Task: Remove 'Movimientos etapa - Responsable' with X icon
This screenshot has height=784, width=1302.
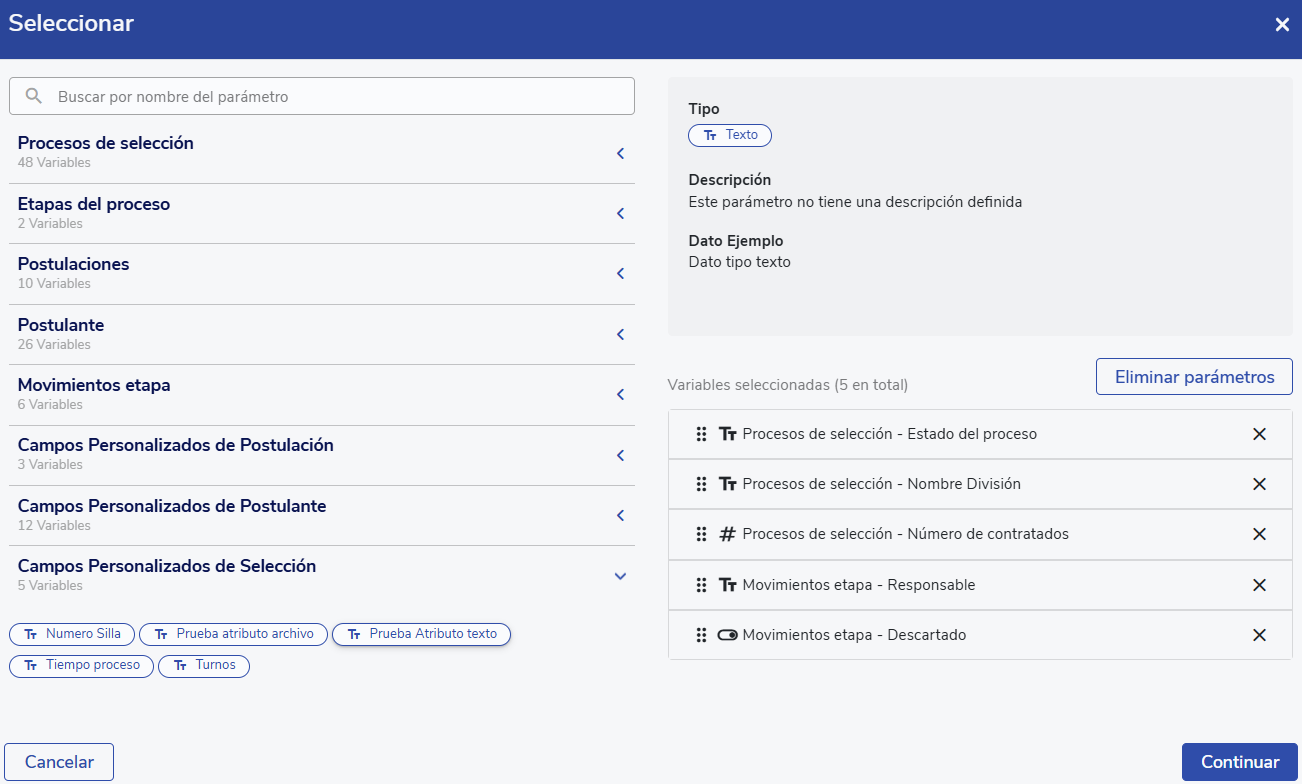Action: click(x=1259, y=585)
